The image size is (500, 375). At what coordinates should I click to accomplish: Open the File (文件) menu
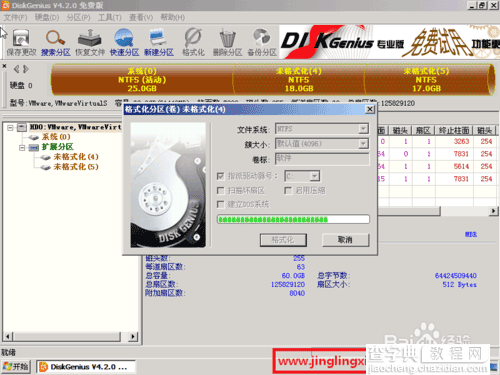click(15, 17)
